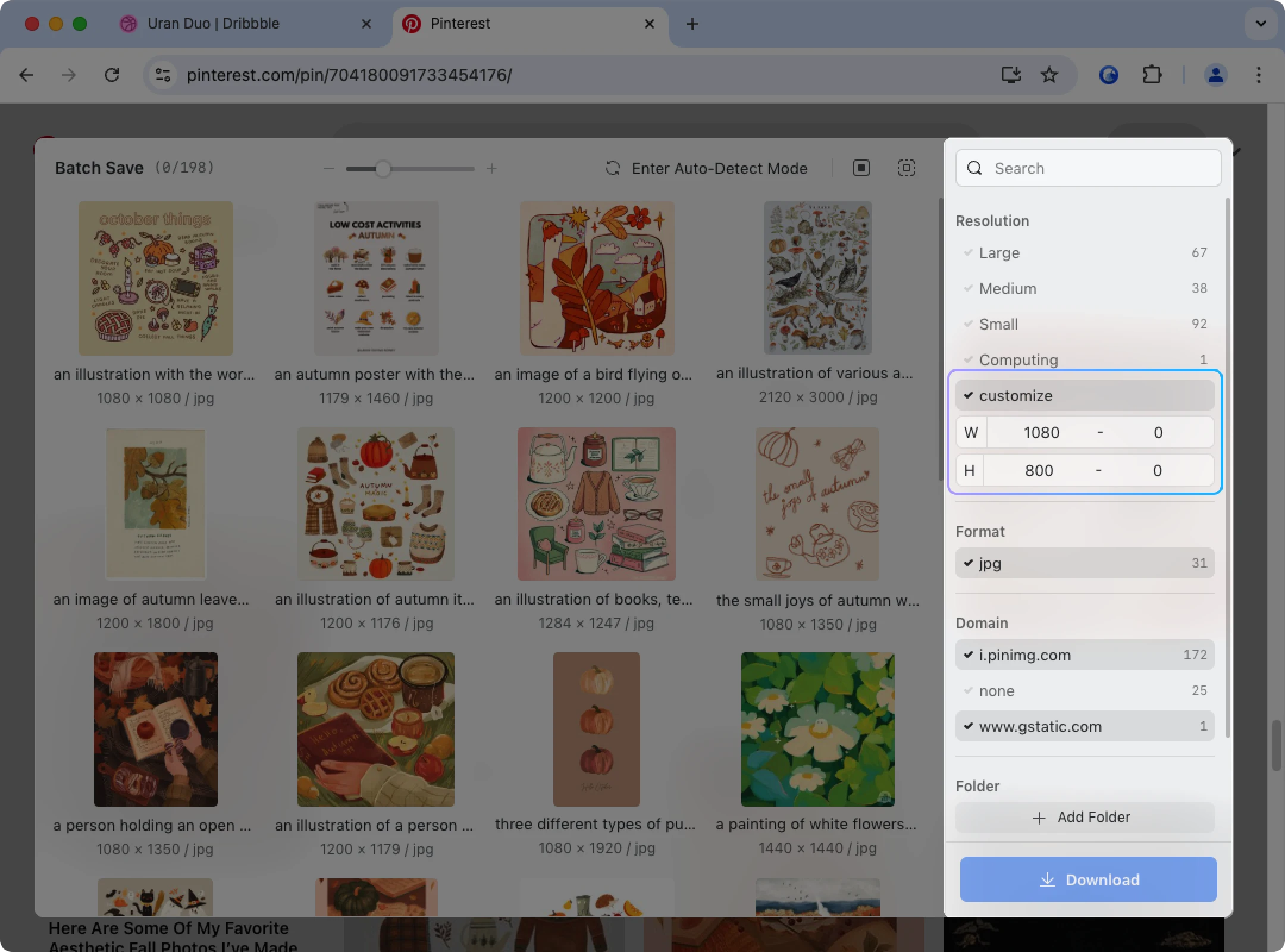The image size is (1285, 952).
Task: Click the thumbnail size slider handle
Action: click(x=383, y=169)
